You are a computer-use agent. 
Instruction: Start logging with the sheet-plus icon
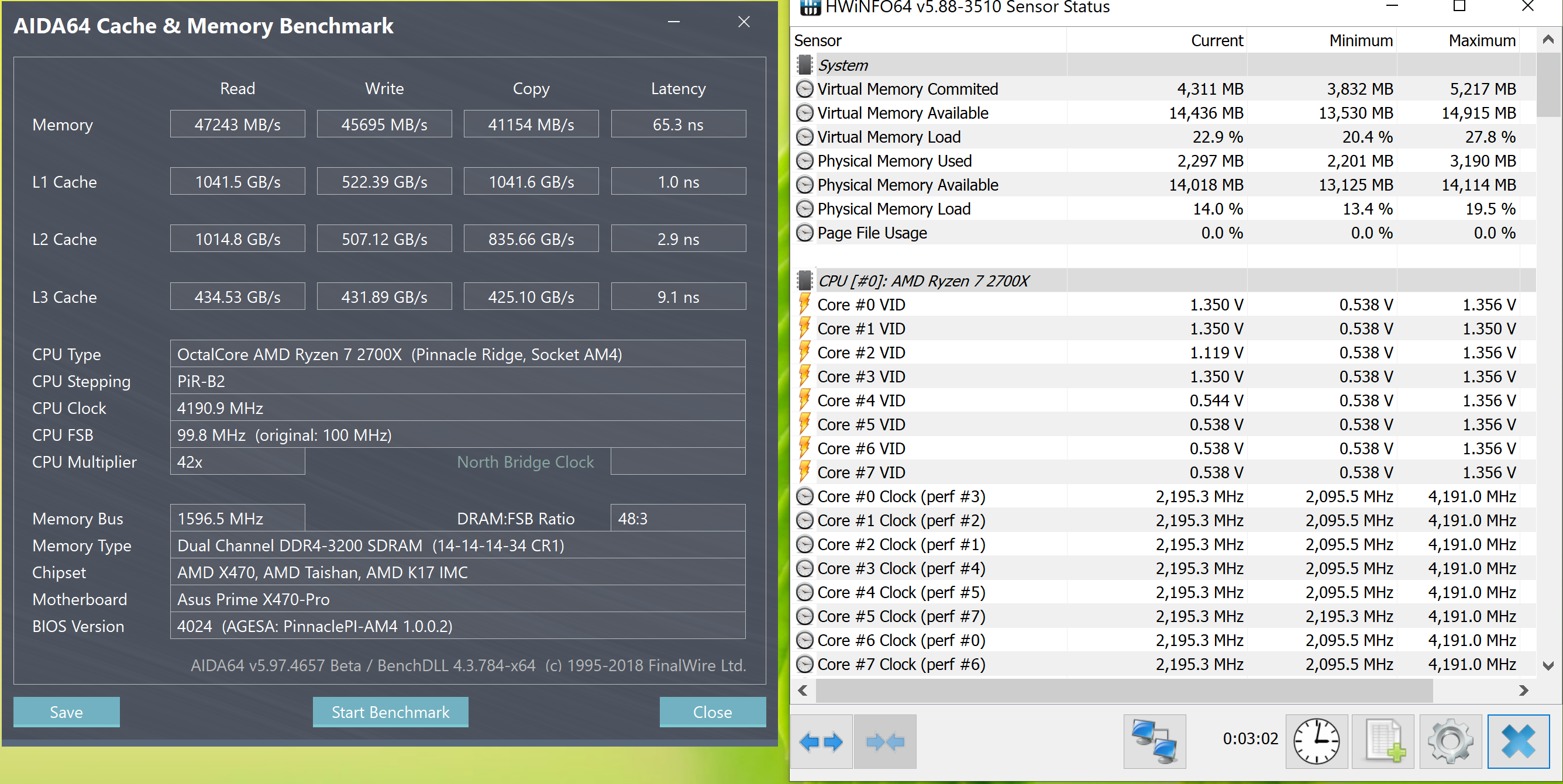(1384, 741)
